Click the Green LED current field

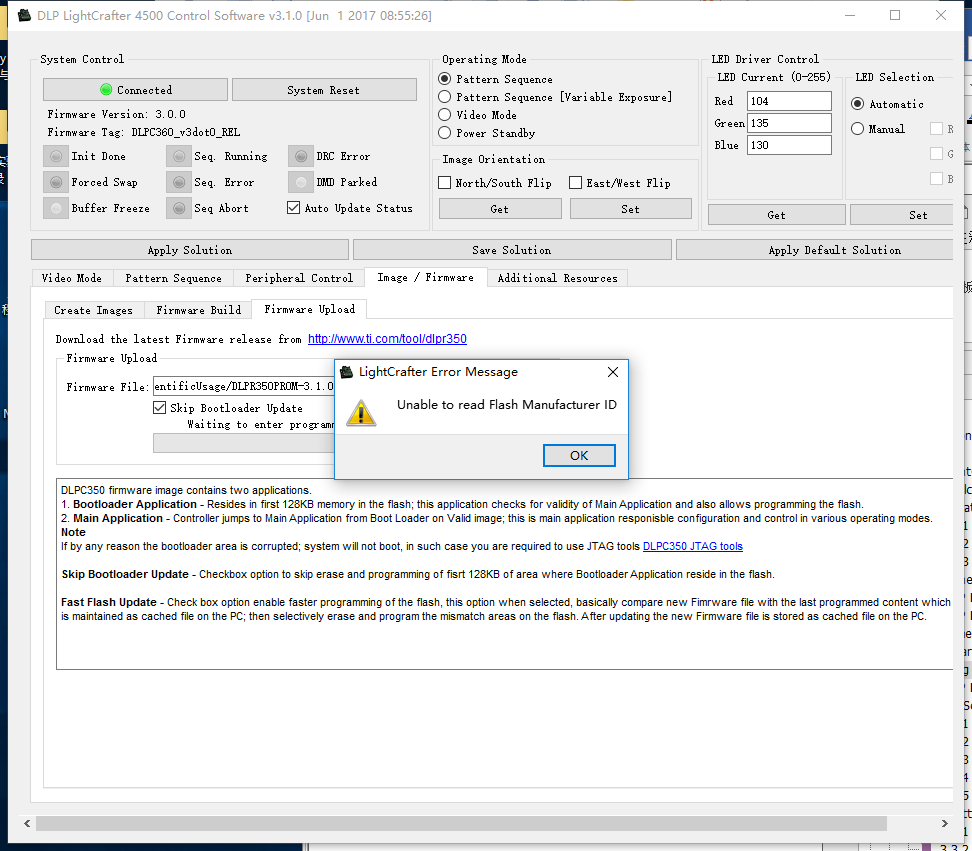[x=789, y=123]
